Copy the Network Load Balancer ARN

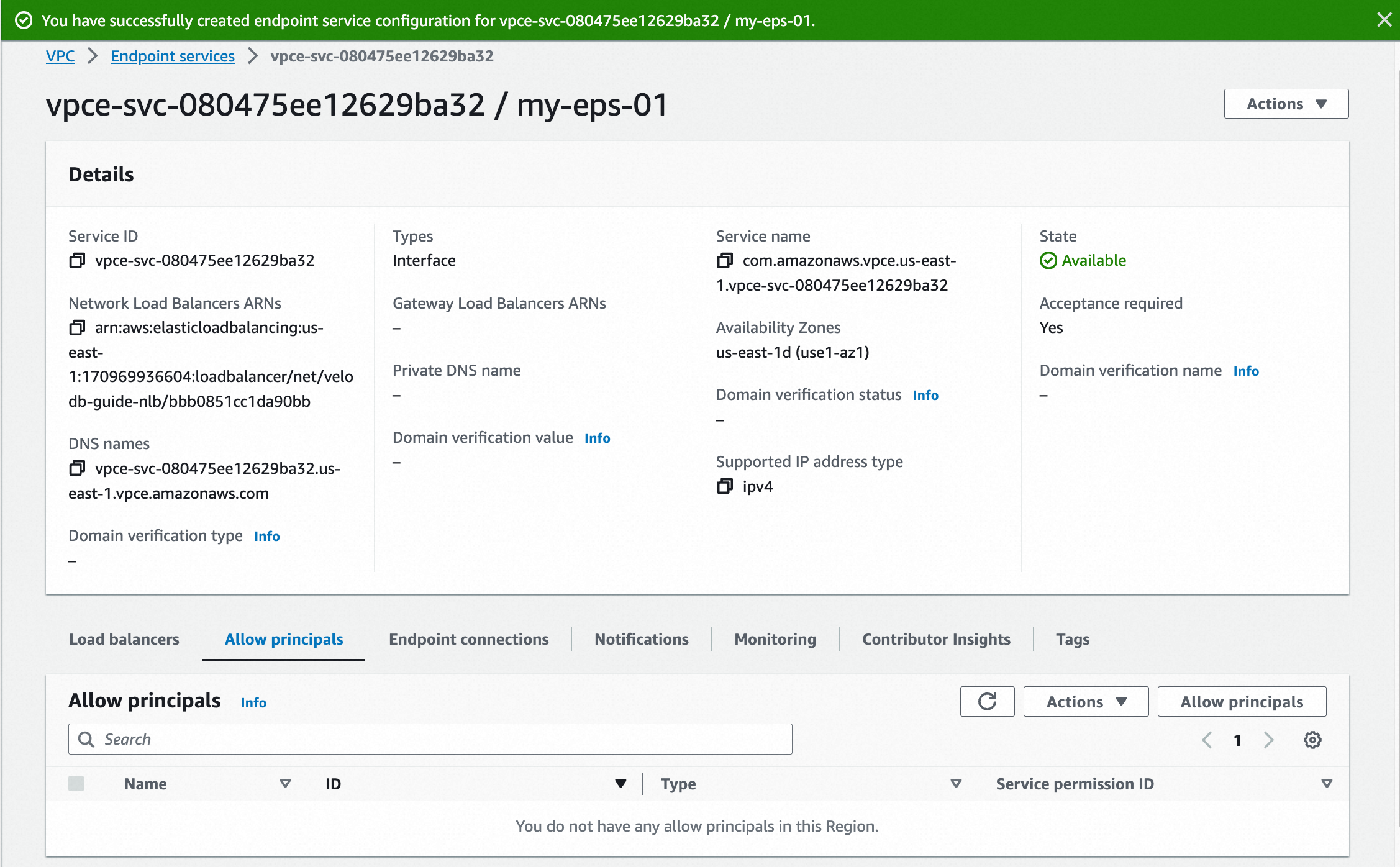click(77, 328)
